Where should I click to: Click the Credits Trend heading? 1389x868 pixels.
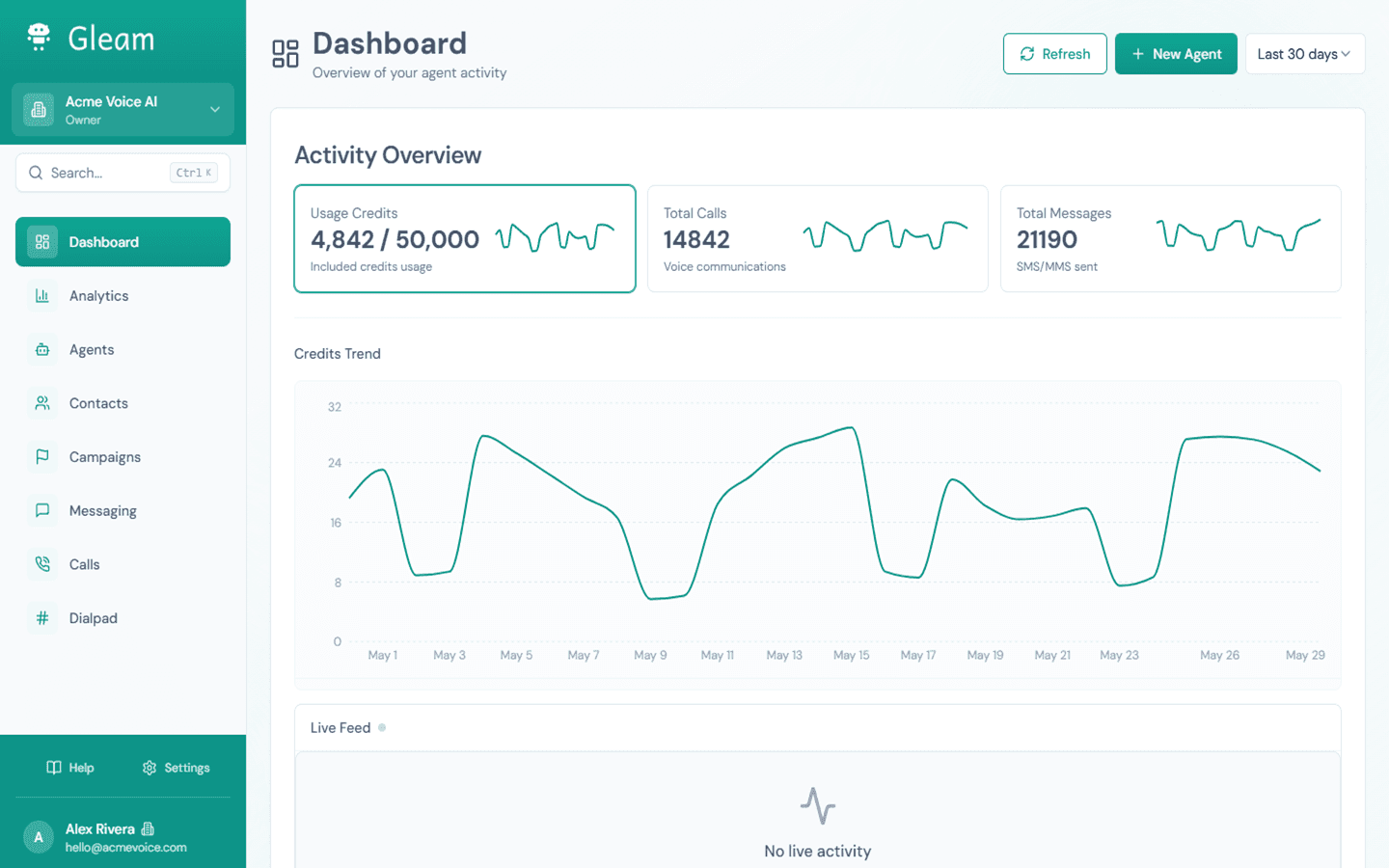pyautogui.click(x=338, y=354)
